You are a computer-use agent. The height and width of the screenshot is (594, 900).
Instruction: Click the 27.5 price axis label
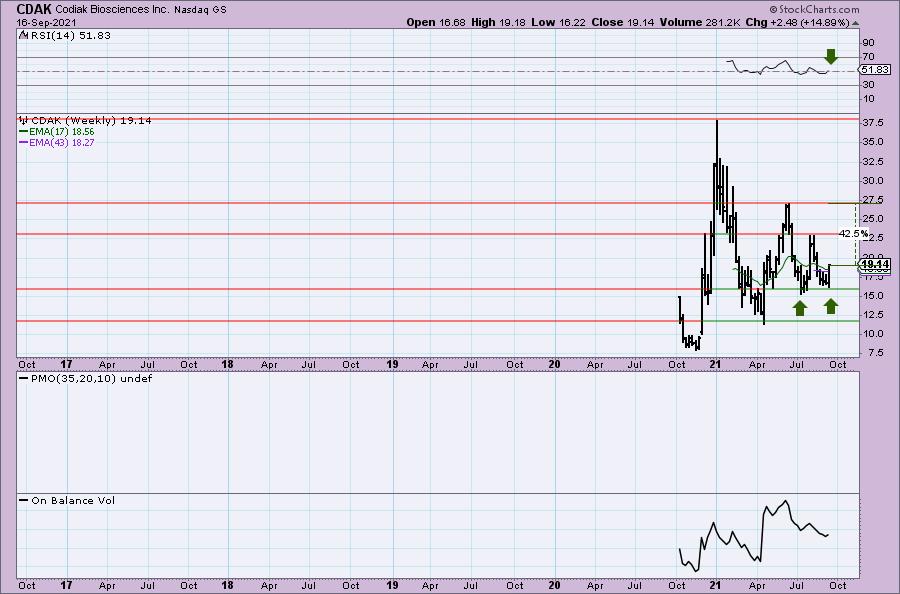pos(872,200)
